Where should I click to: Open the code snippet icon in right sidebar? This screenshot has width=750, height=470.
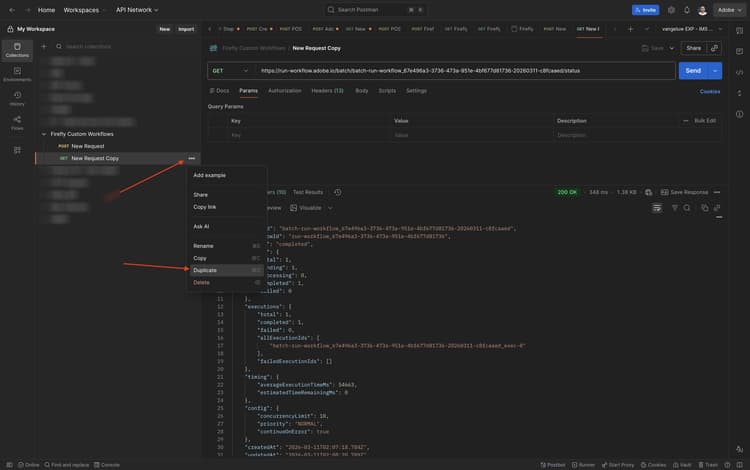(739, 73)
